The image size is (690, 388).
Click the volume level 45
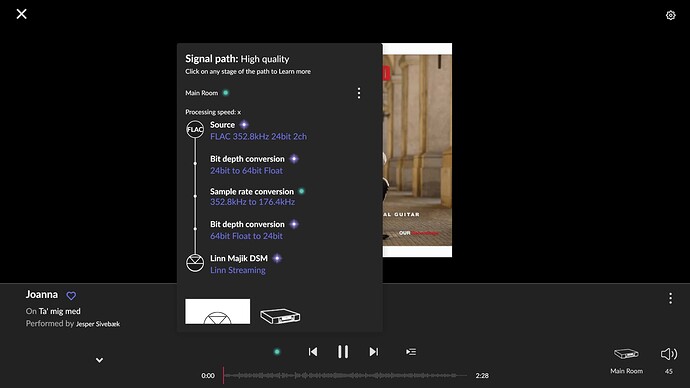(x=668, y=371)
